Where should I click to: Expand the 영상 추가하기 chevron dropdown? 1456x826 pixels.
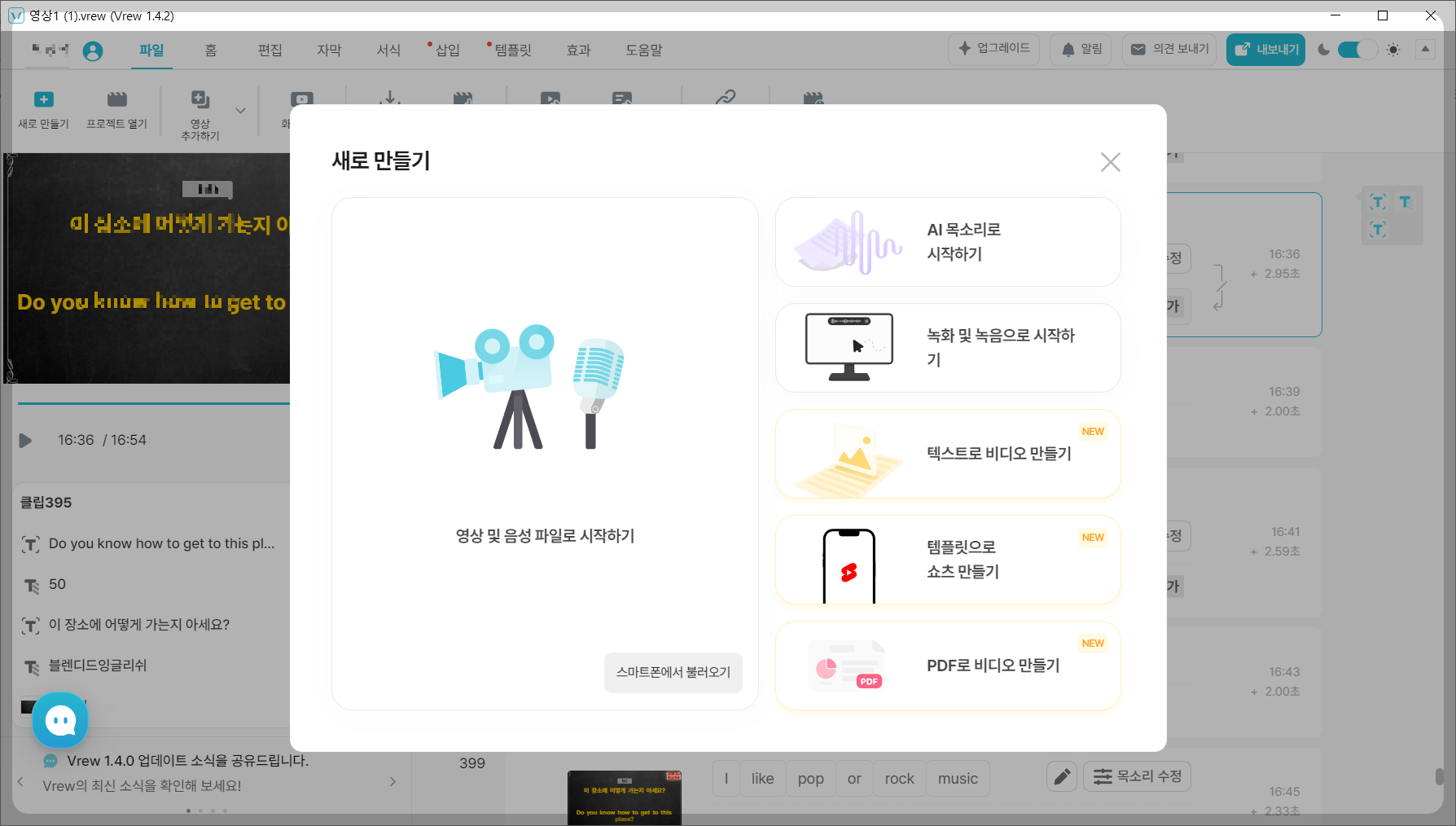tap(240, 111)
